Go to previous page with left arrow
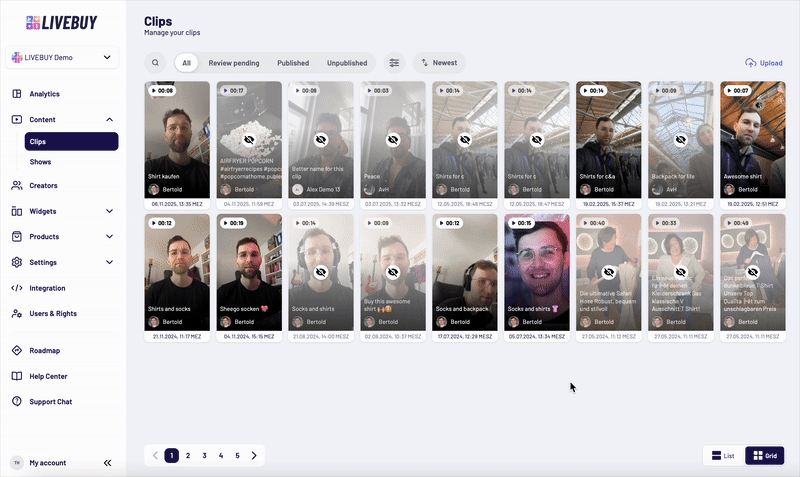This screenshot has height=477, width=800. [156, 456]
